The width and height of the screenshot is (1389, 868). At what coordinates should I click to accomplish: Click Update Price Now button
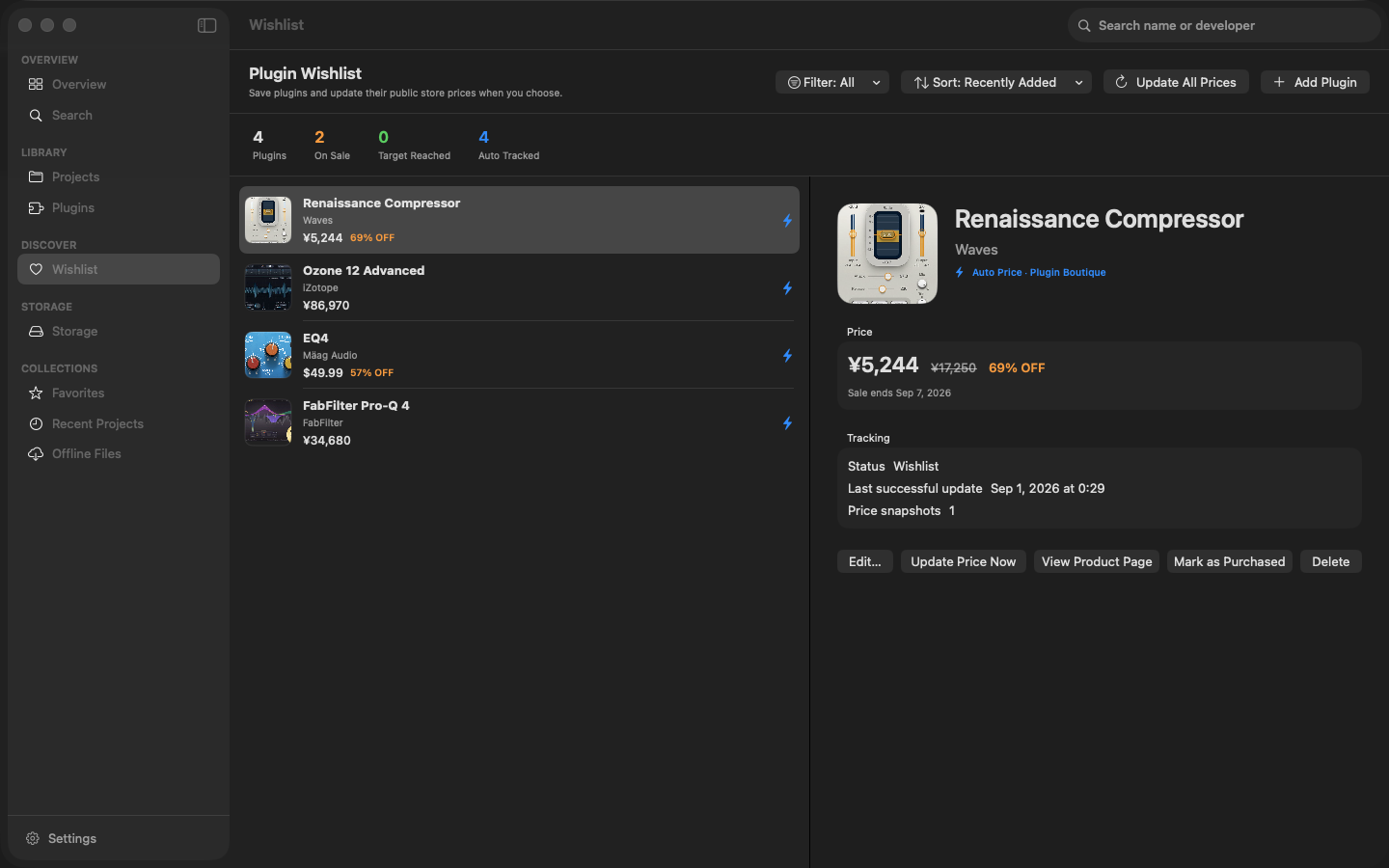[x=964, y=561]
